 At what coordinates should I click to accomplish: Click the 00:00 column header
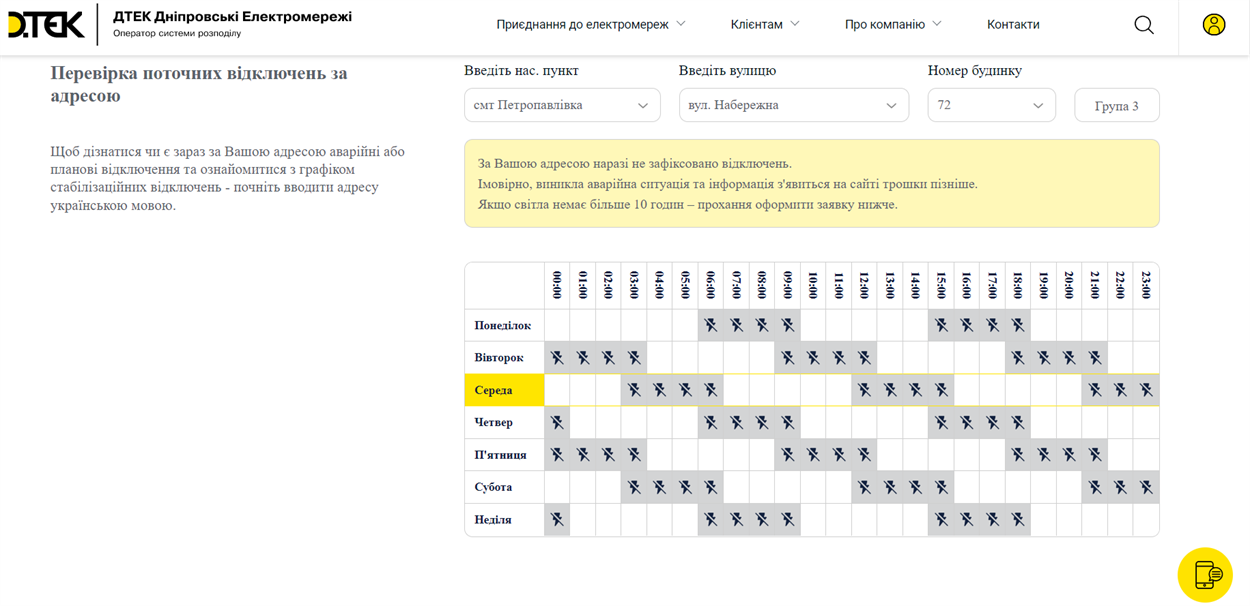click(557, 285)
